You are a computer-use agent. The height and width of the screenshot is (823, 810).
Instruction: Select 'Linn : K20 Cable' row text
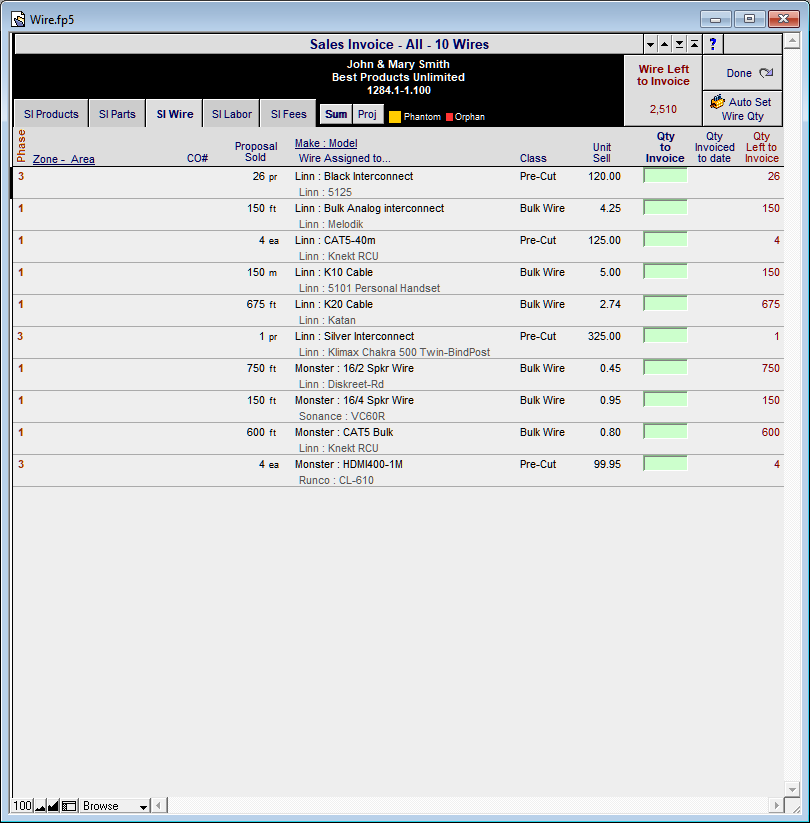pos(334,304)
